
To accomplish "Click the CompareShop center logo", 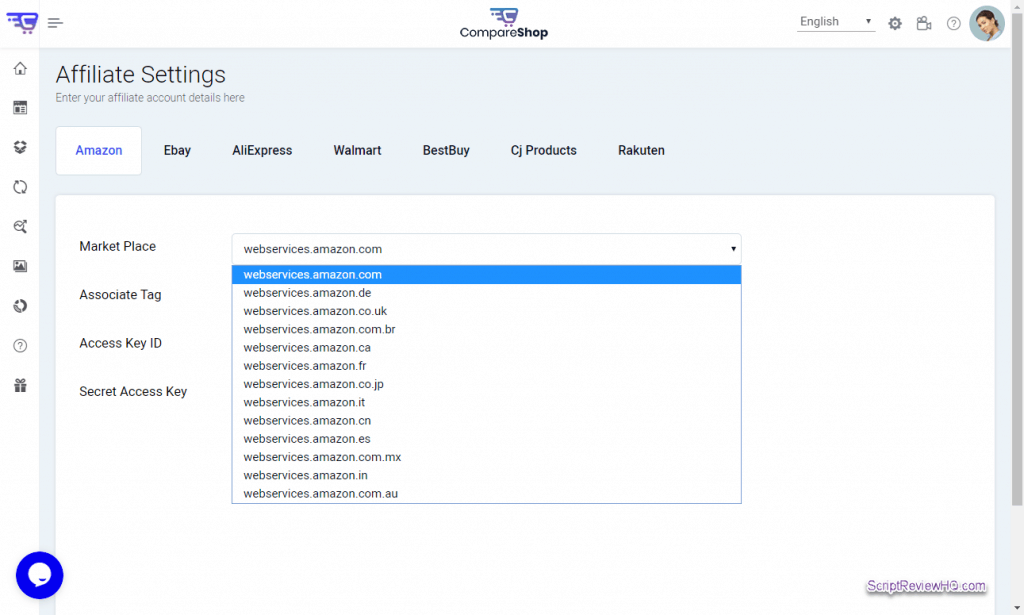I will coord(504,24).
